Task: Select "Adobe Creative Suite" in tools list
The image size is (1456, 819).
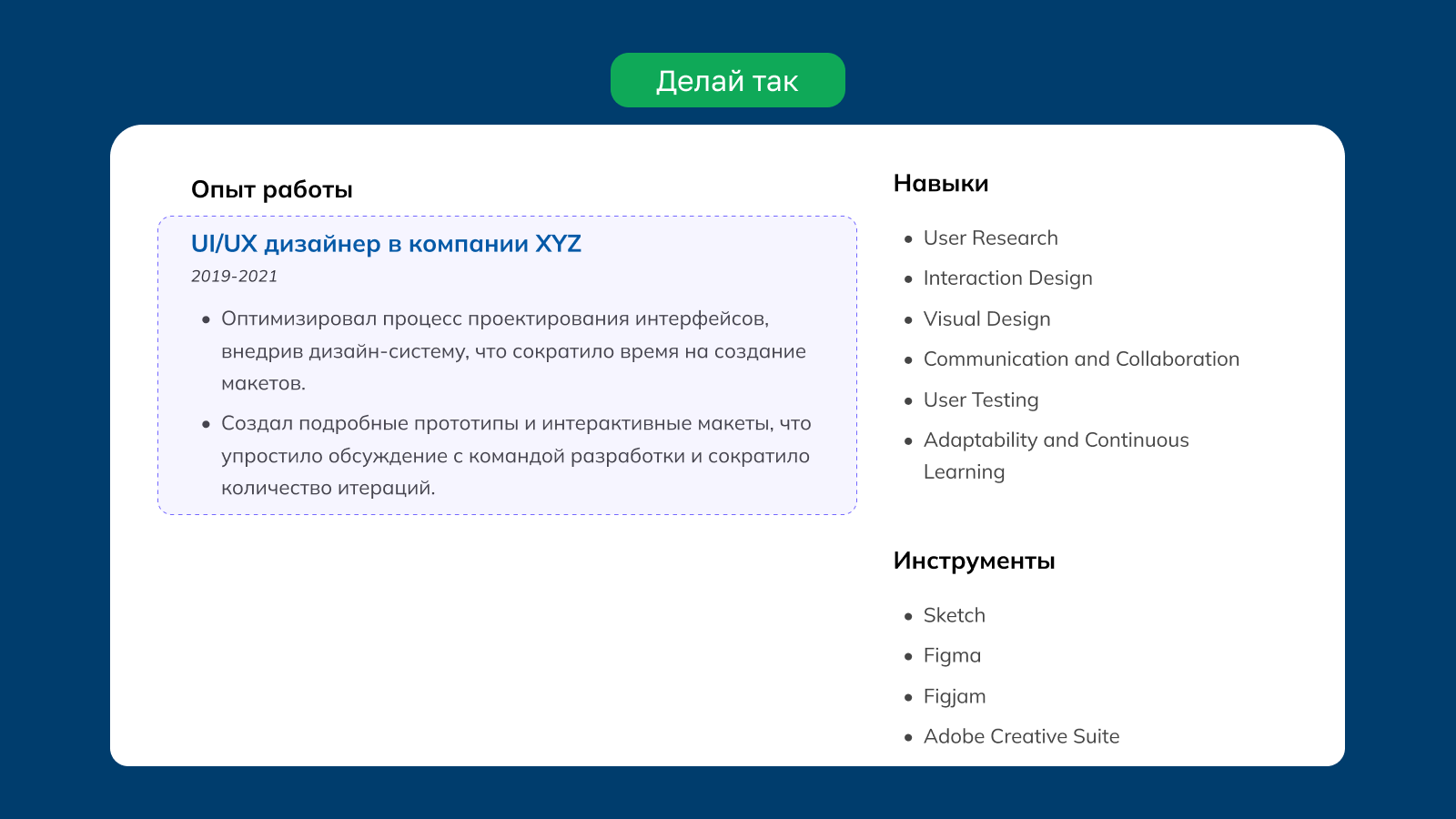Action: 1021,737
